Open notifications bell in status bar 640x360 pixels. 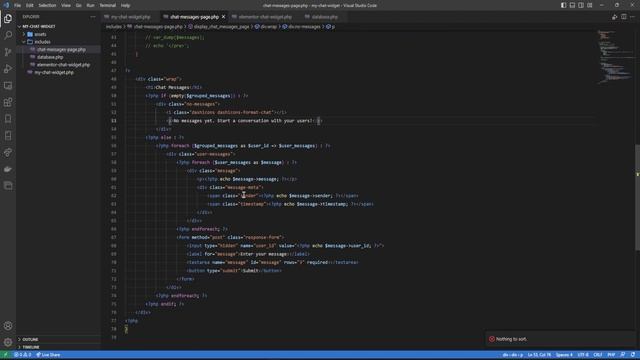(633, 355)
